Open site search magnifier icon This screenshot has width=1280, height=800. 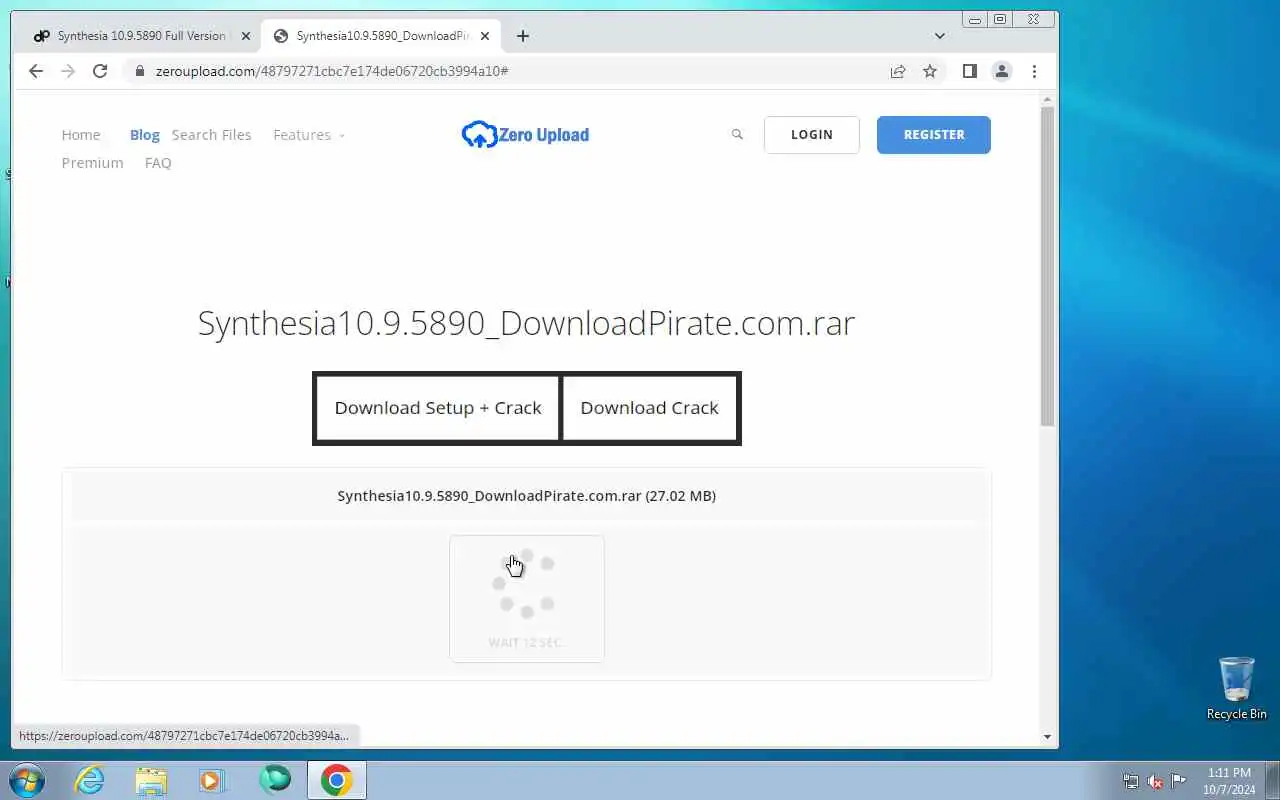coord(737,134)
